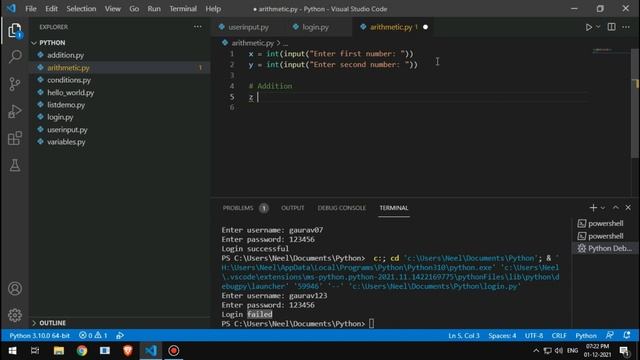640x360 pixels.
Task: Open errors and warnings count in status bar
Action: pyautogui.click(x=93, y=336)
